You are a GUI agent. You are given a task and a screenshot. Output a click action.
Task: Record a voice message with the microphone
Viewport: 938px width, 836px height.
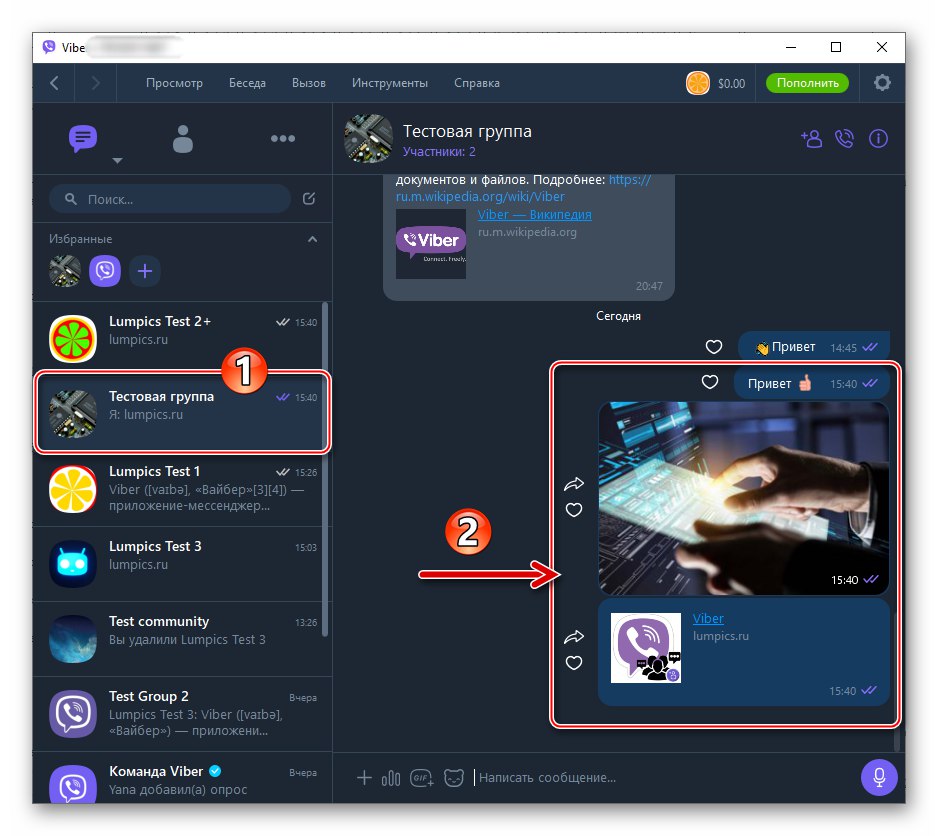tap(879, 777)
